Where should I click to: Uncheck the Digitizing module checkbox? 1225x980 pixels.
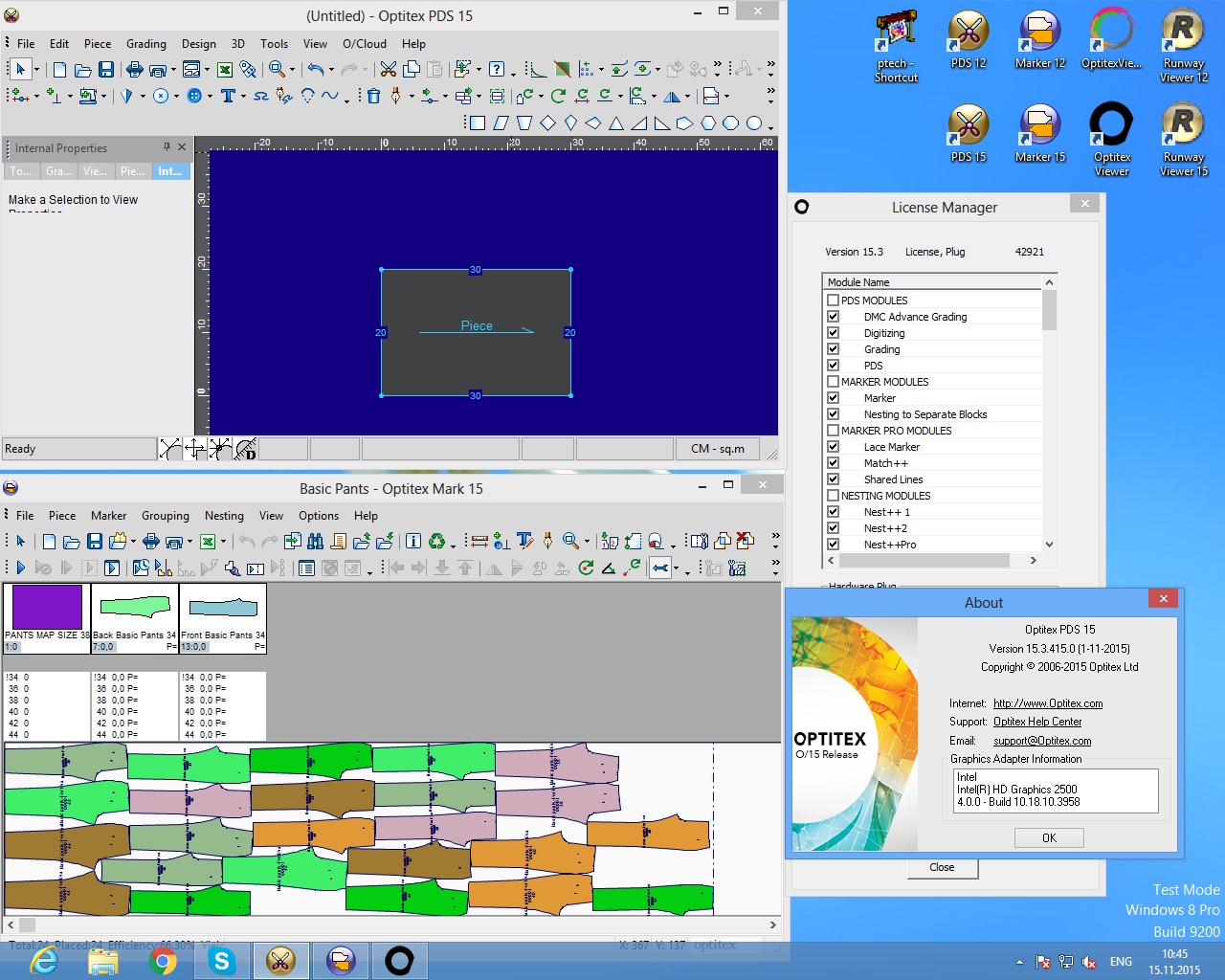[834, 332]
